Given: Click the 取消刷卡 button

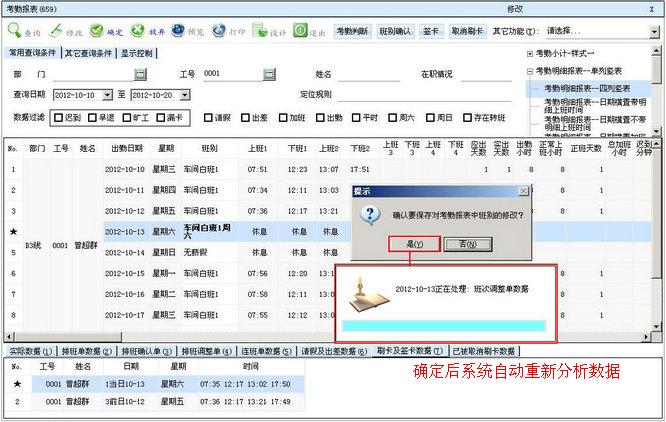Looking at the screenshot, I should coord(467,31).
